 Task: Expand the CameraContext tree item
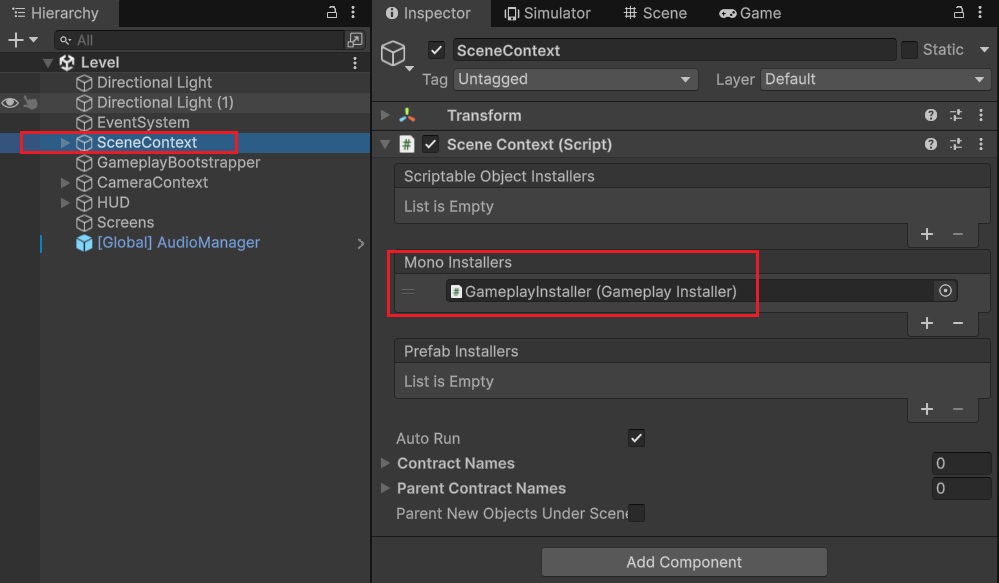click(65, 182)
